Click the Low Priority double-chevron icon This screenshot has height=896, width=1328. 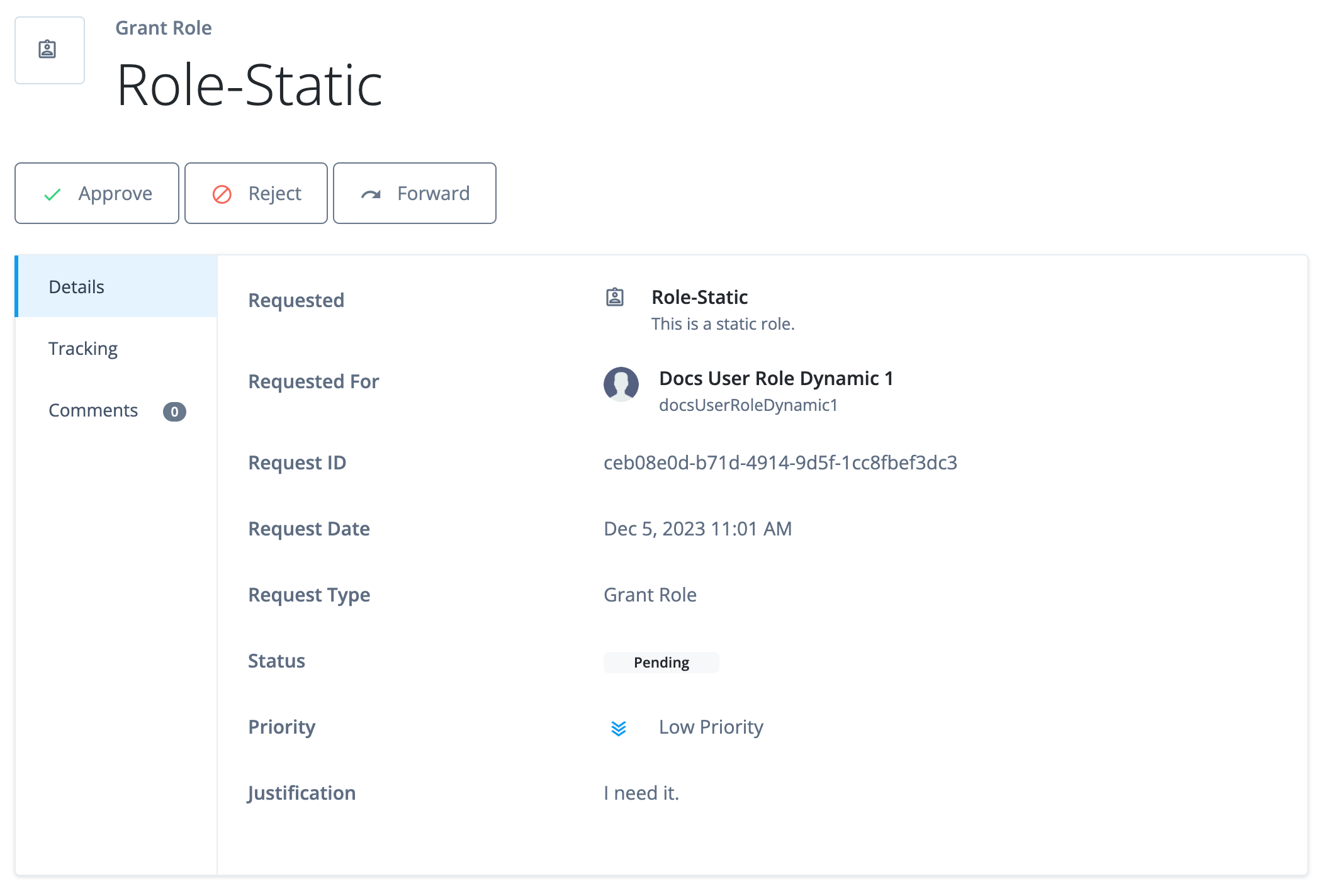point(619,729)
